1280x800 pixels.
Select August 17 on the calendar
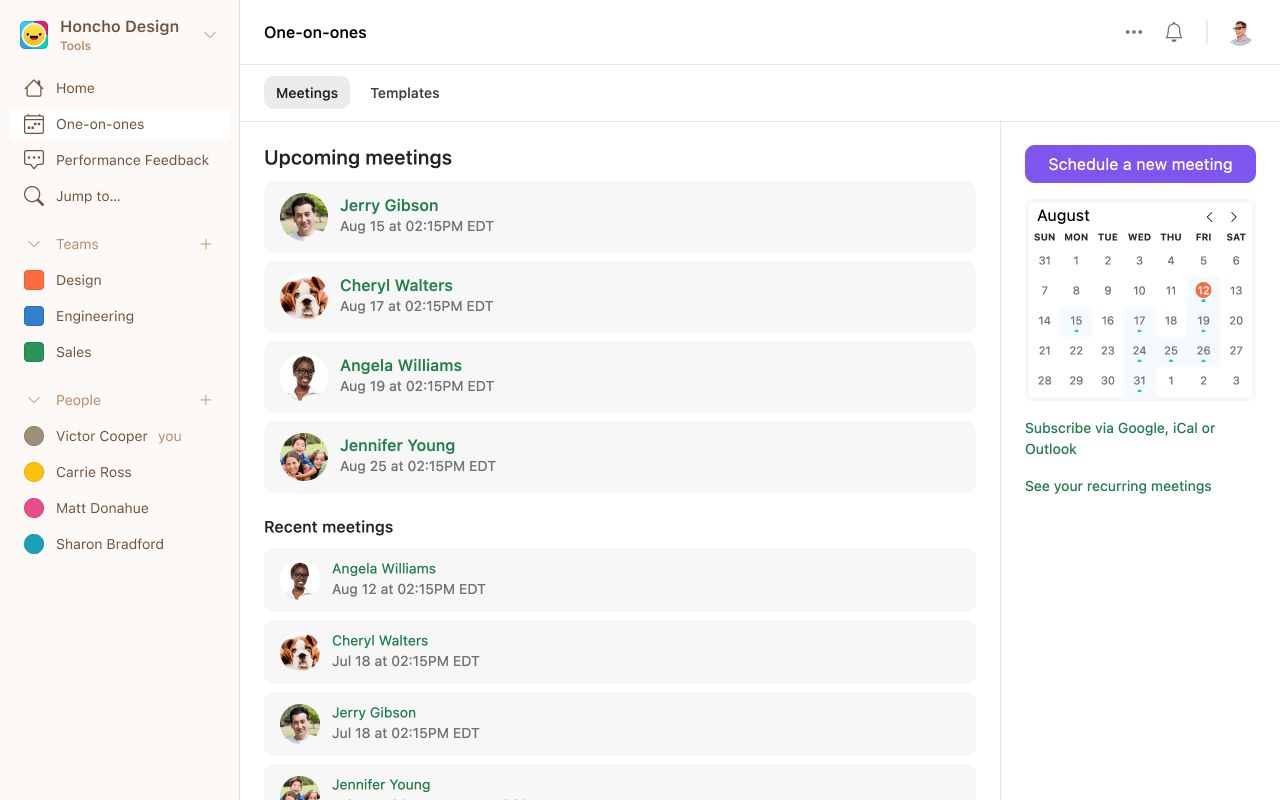1139,322
